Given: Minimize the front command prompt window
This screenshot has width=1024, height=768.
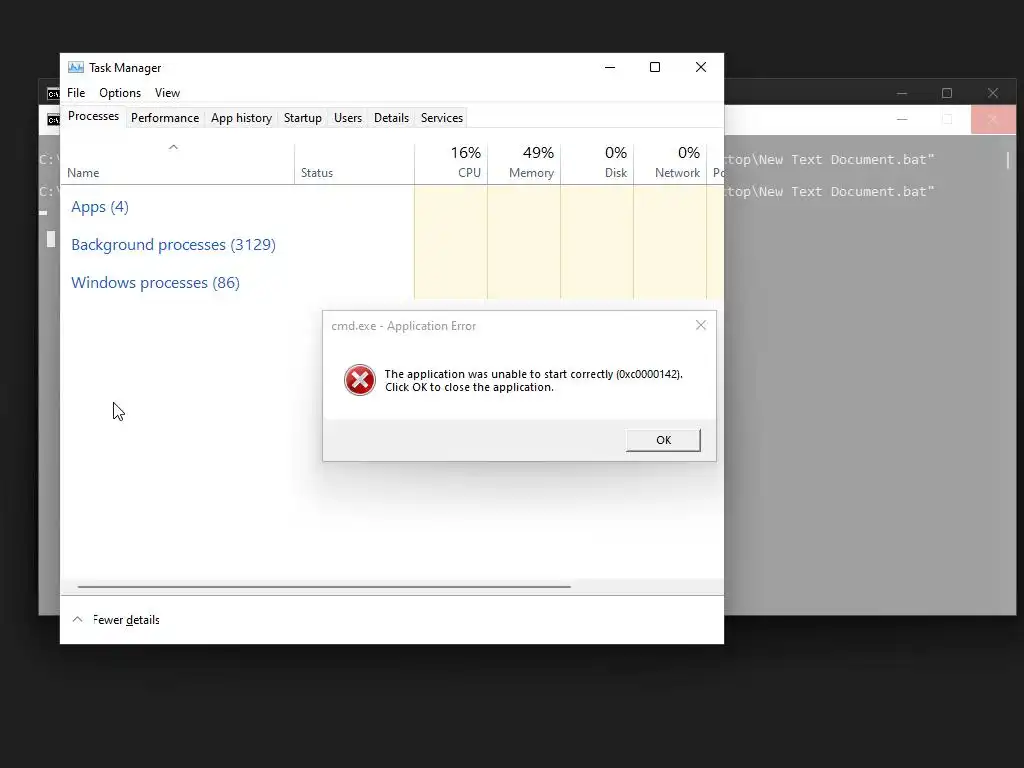Looking at the screenshot, I should pos(902,120).
